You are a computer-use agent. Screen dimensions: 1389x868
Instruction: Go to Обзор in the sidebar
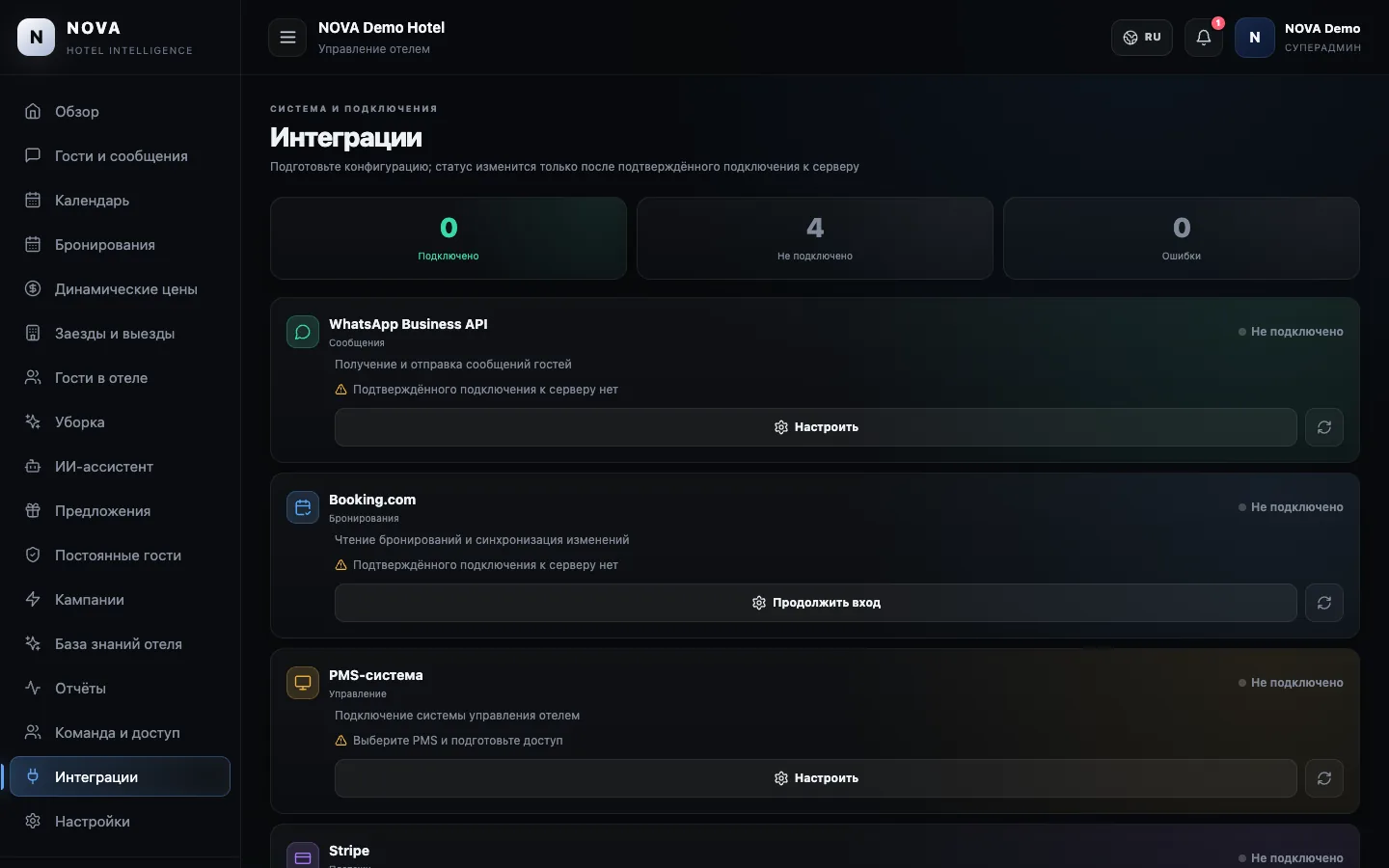point(120,112)
